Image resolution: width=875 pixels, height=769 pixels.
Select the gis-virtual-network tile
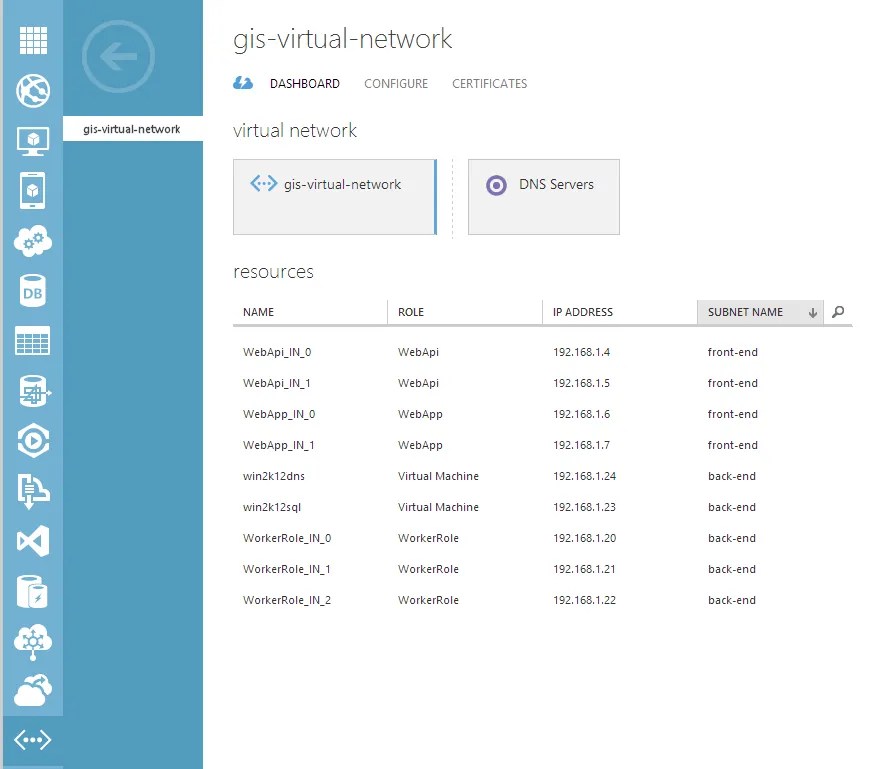(335, 197)
